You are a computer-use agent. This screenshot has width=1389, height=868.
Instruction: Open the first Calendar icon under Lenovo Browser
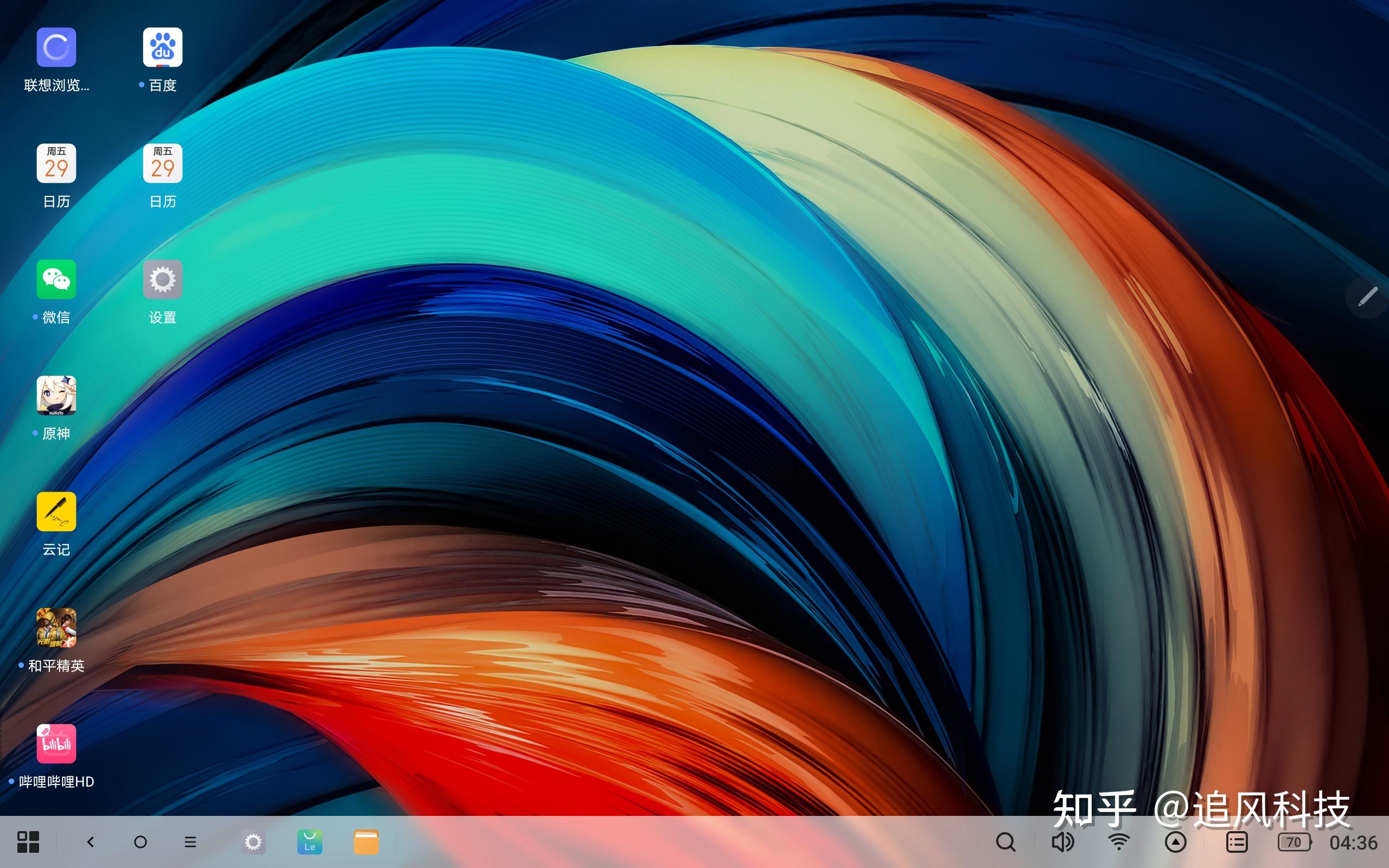(x=56, y=163)
